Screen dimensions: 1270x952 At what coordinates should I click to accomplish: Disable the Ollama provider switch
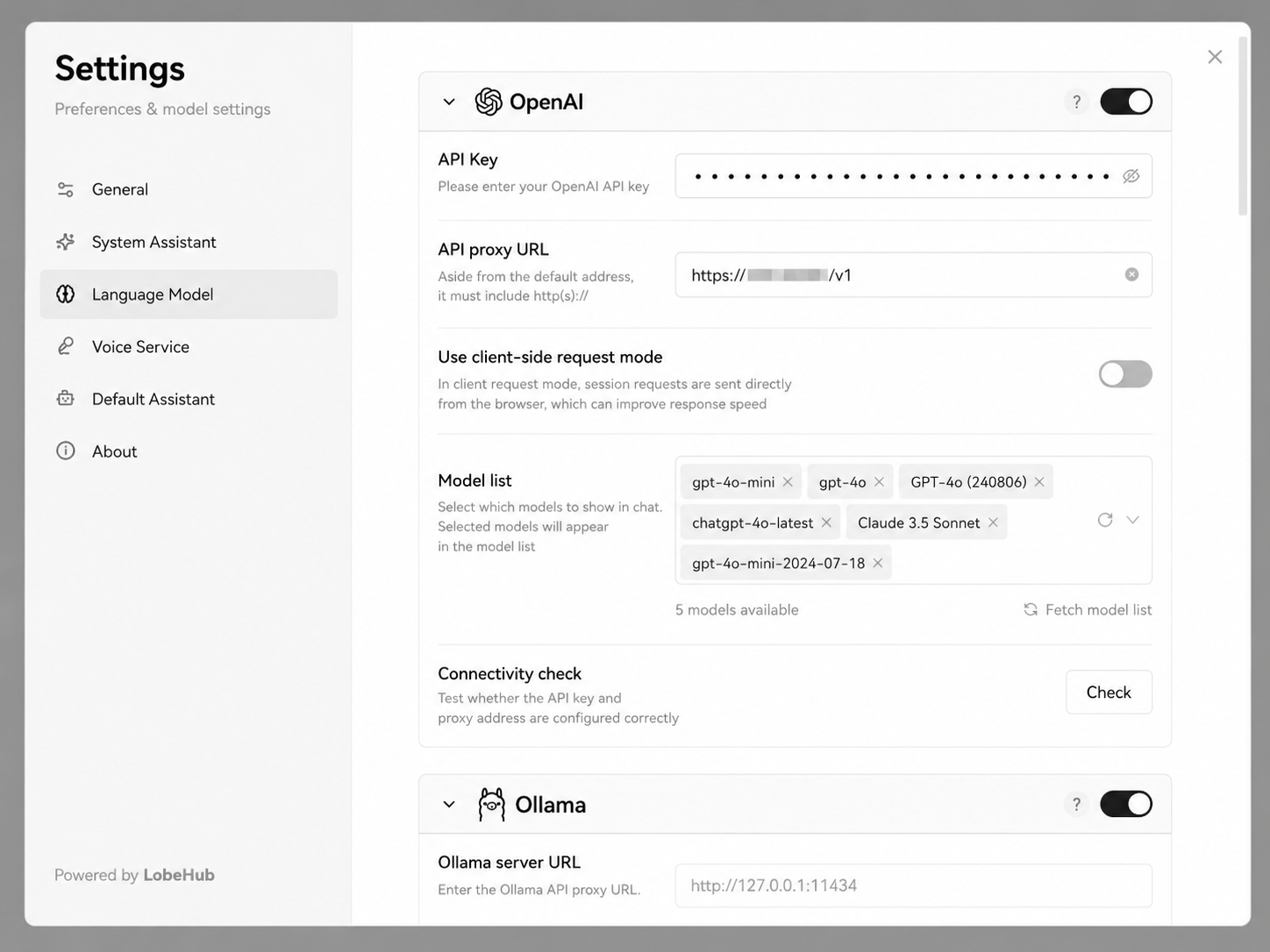[1126, 804]
